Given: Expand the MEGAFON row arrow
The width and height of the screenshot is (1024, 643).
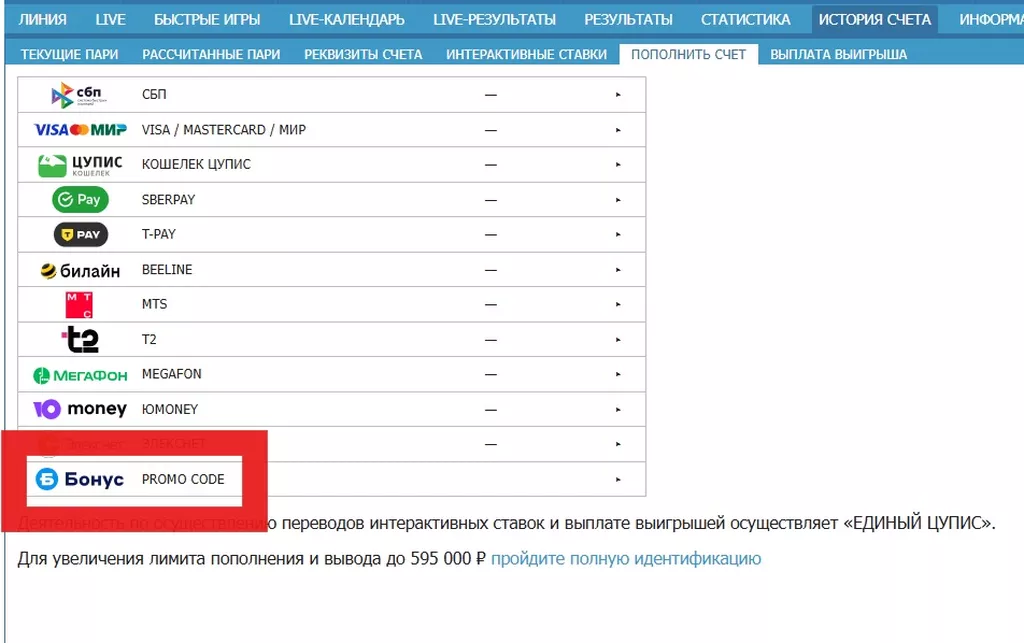Looking at the screenshot, I should click(x=618, y=374).
